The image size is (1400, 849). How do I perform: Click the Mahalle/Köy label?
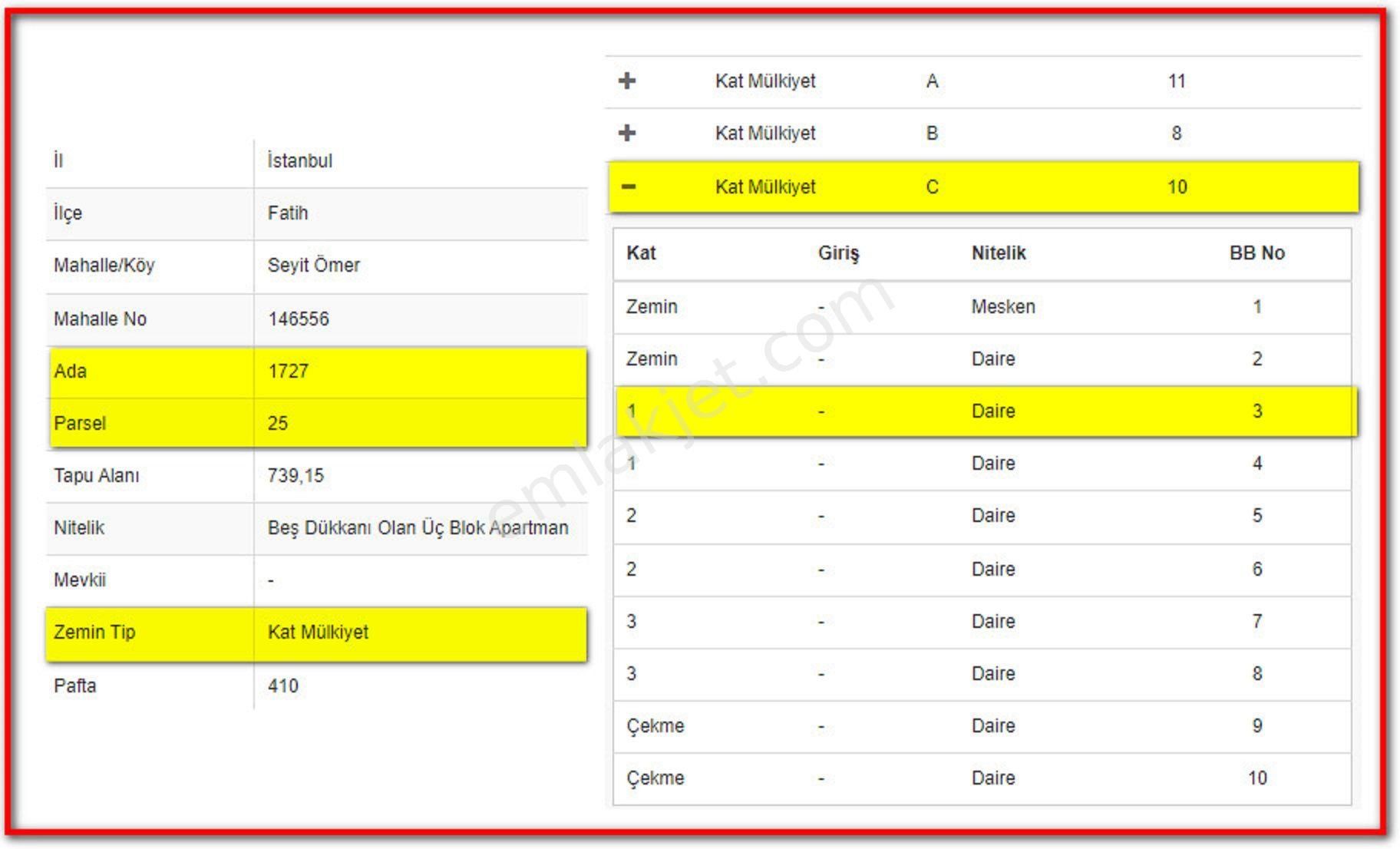(104, 266)
